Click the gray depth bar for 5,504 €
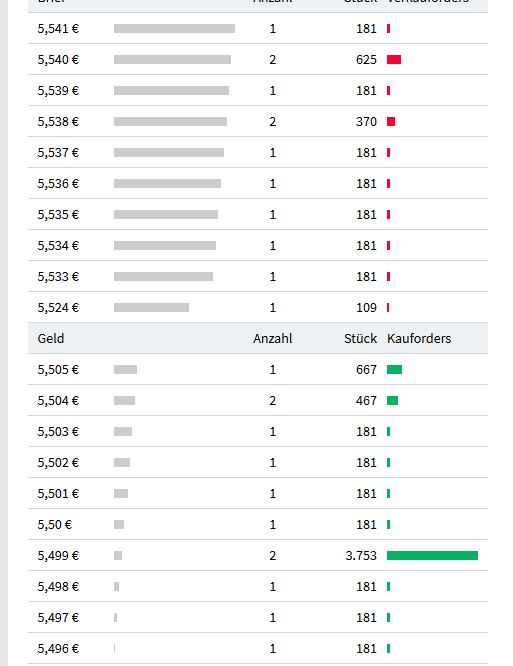This screenshot has width=513, height=666. click(124, 400)
